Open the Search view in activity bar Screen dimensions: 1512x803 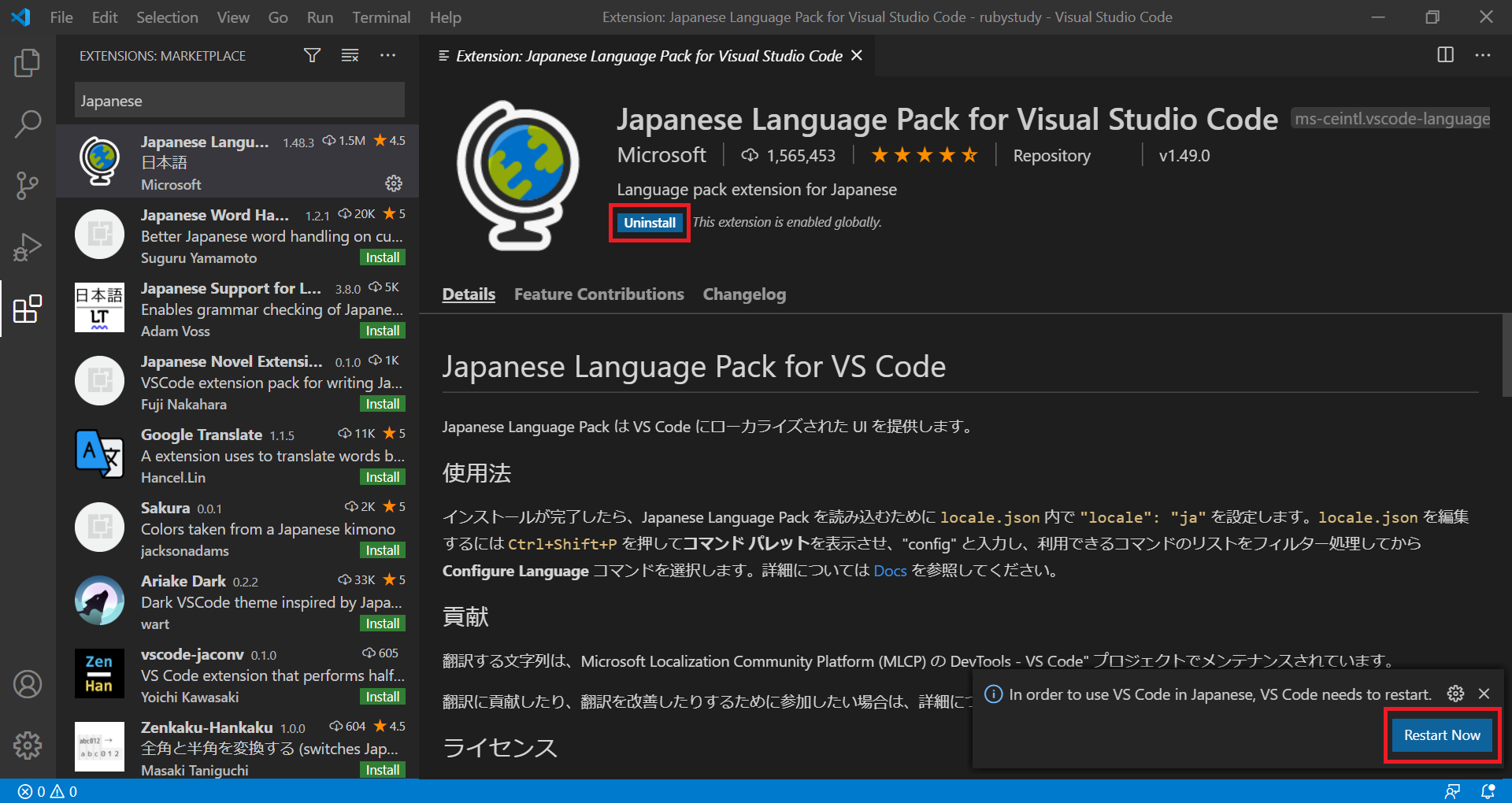click(x=28, y=124)
